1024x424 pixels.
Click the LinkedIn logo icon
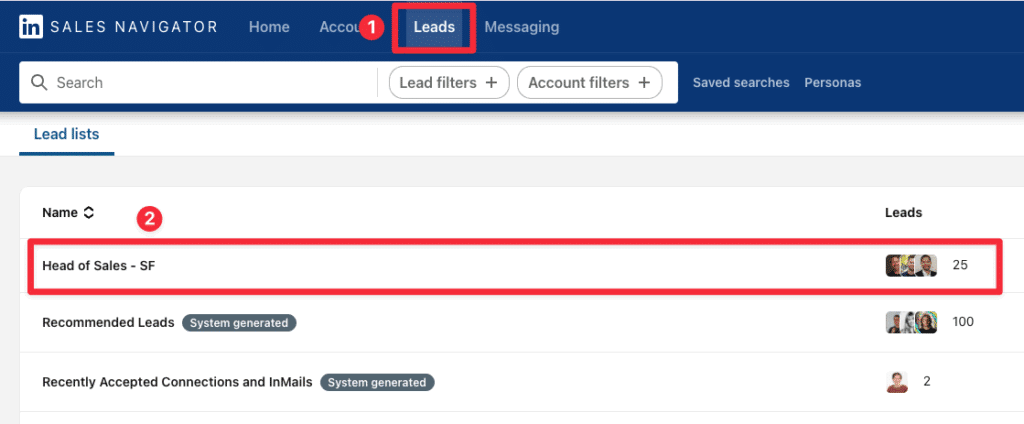coord(31,27)
